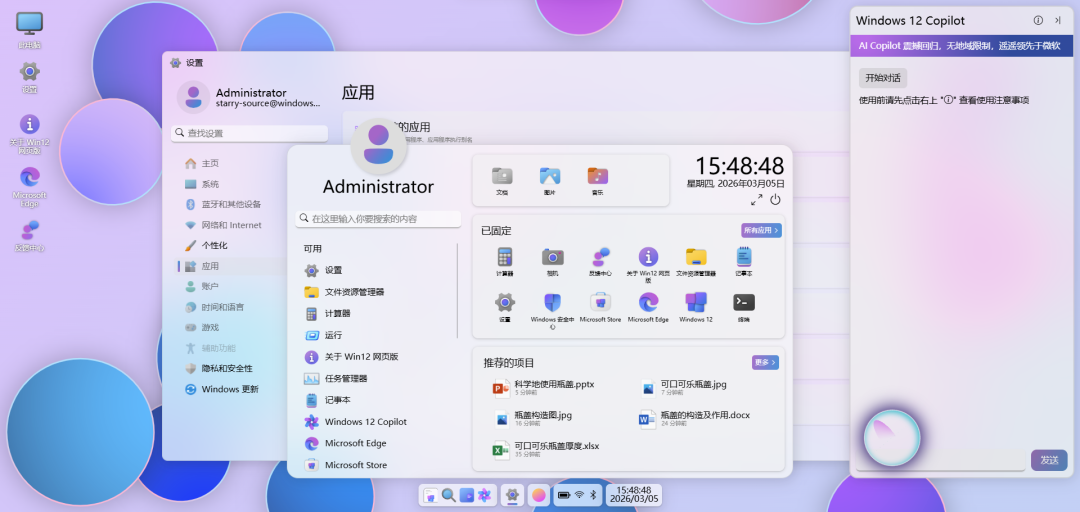Viewport: 1080px width, 512px height.
Task: Click the gradient orb icon on taskbar
Action: coord(539,495)
